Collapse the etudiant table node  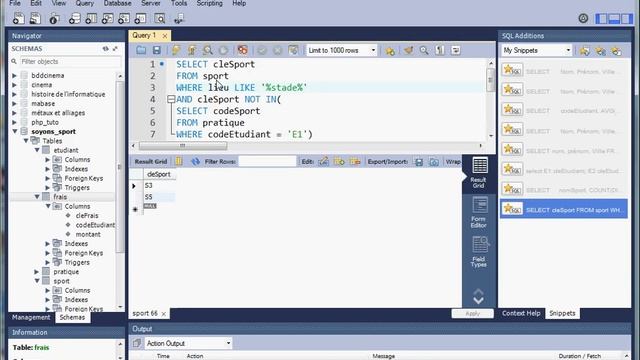[37, 150]
